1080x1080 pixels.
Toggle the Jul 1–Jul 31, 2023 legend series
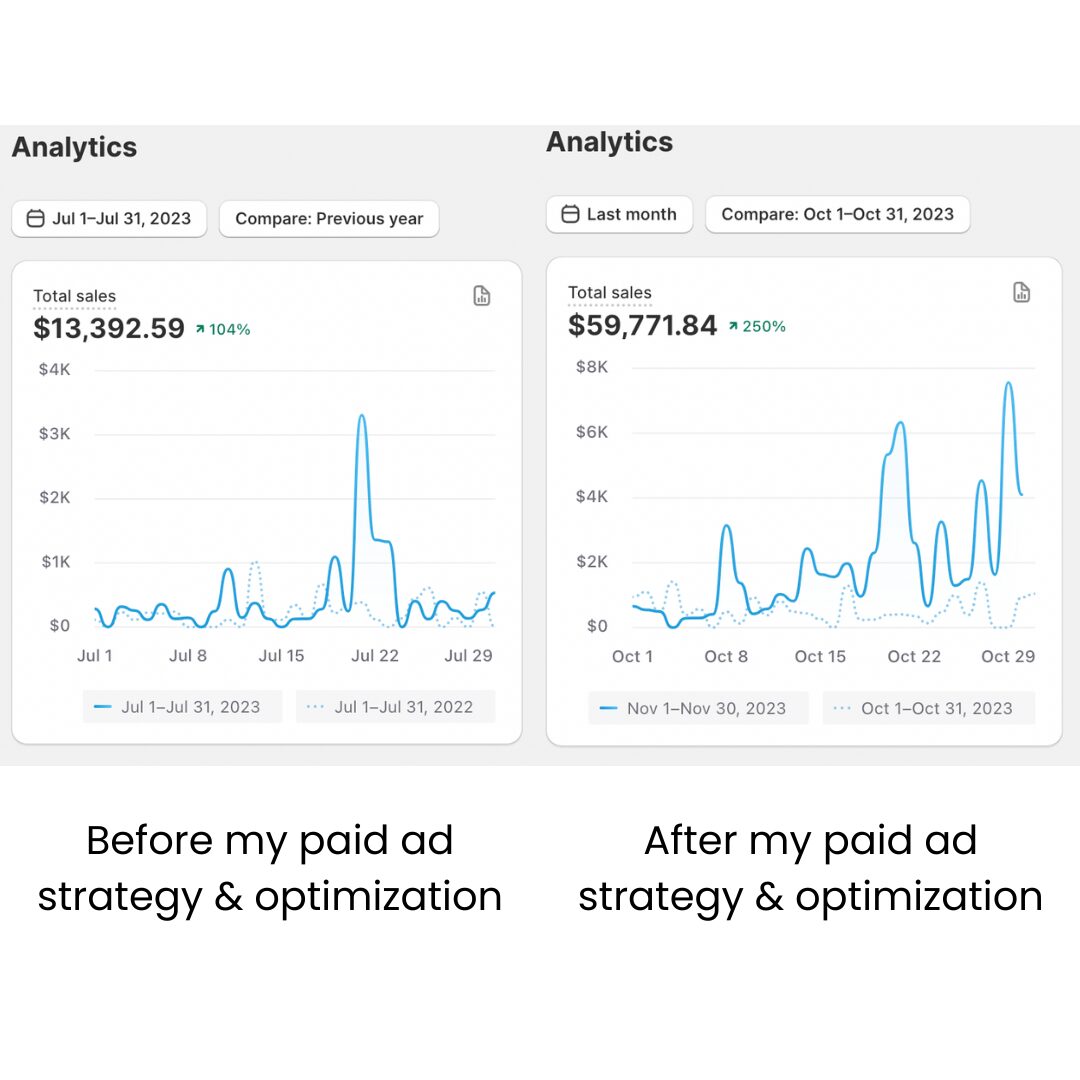(183, 707)
